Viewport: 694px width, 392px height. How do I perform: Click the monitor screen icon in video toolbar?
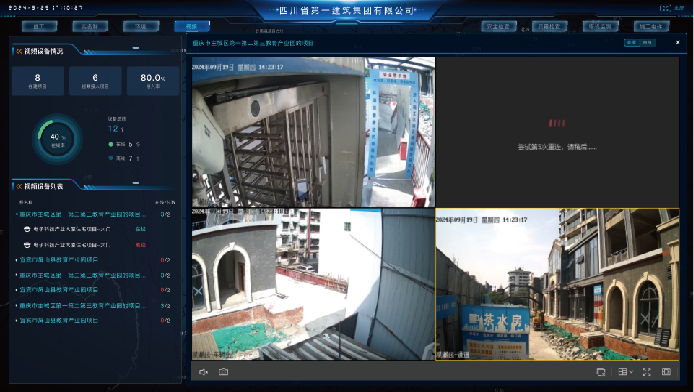(x=601, y=372)
